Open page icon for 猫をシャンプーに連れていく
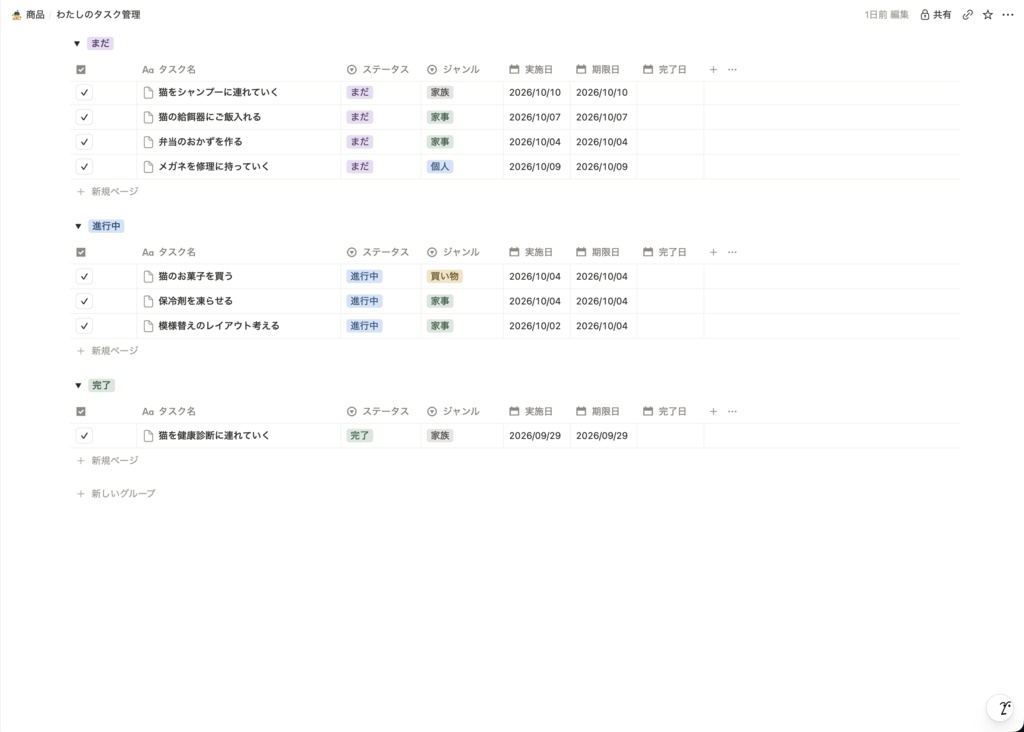 pyautogui.click(x=148, y=93)
